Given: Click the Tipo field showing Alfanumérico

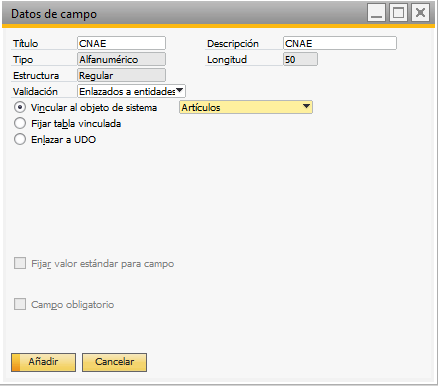Looking at the screenshot, I should pyautogui.click(x=121, y=59).
